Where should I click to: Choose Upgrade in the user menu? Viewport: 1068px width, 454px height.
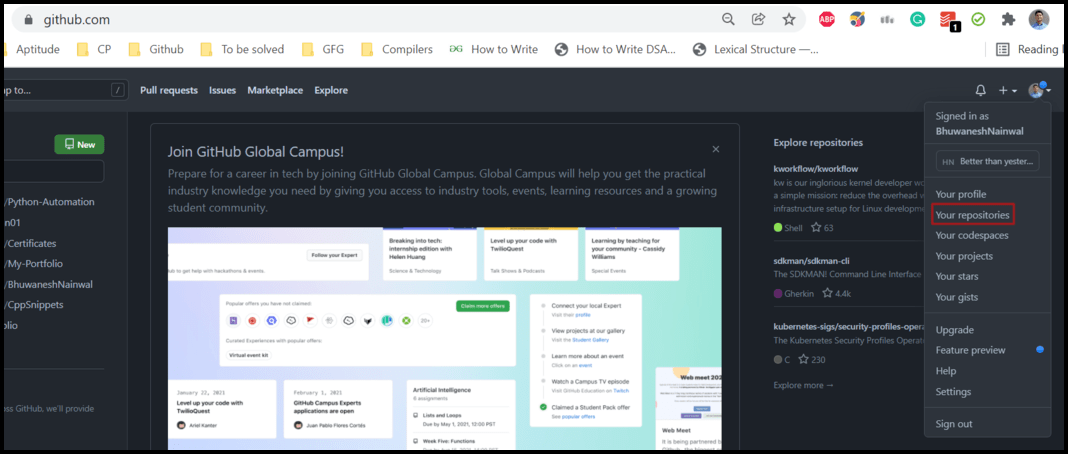pos(954,329)
